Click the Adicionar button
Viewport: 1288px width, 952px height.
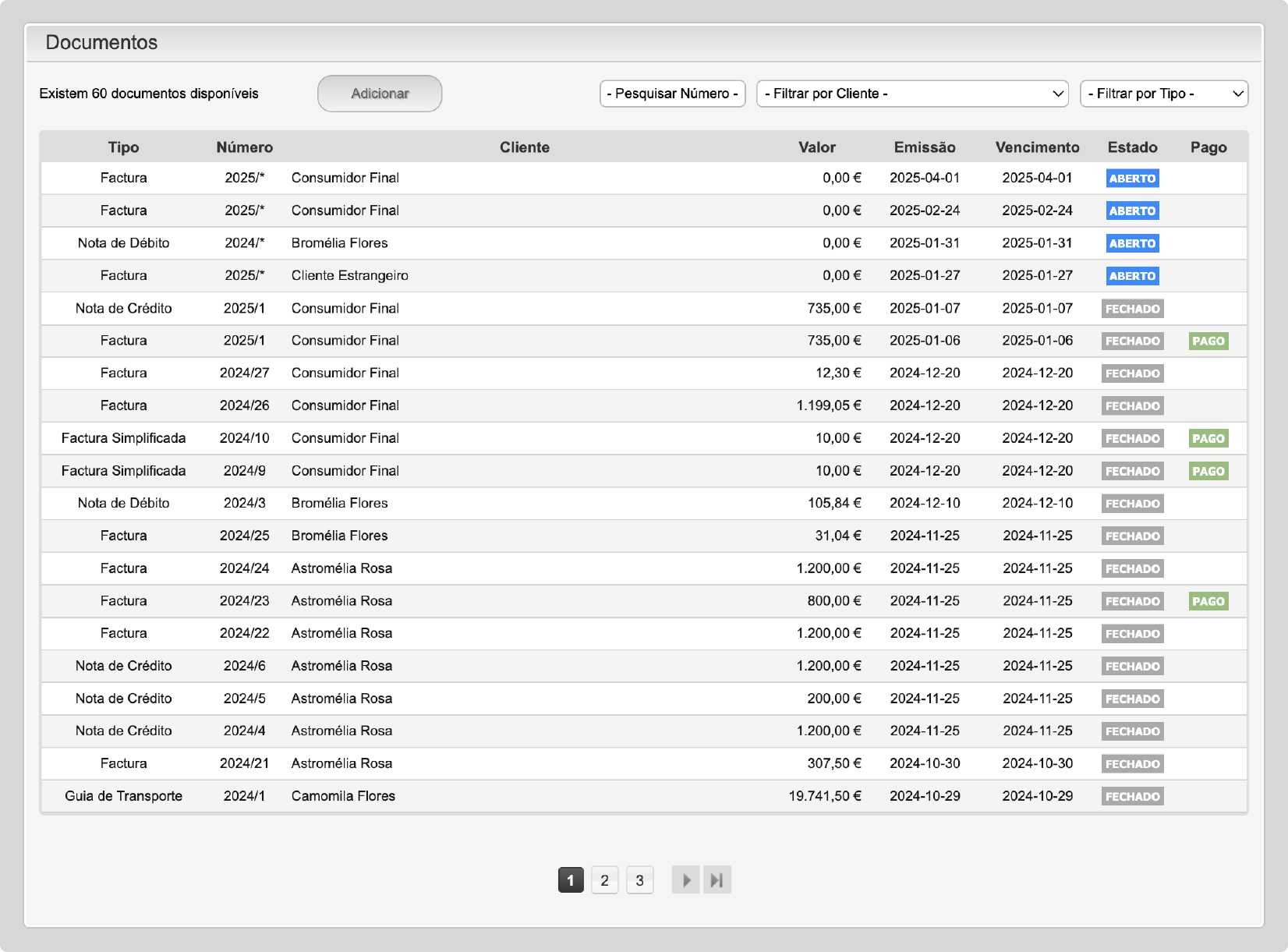point(380,94)
